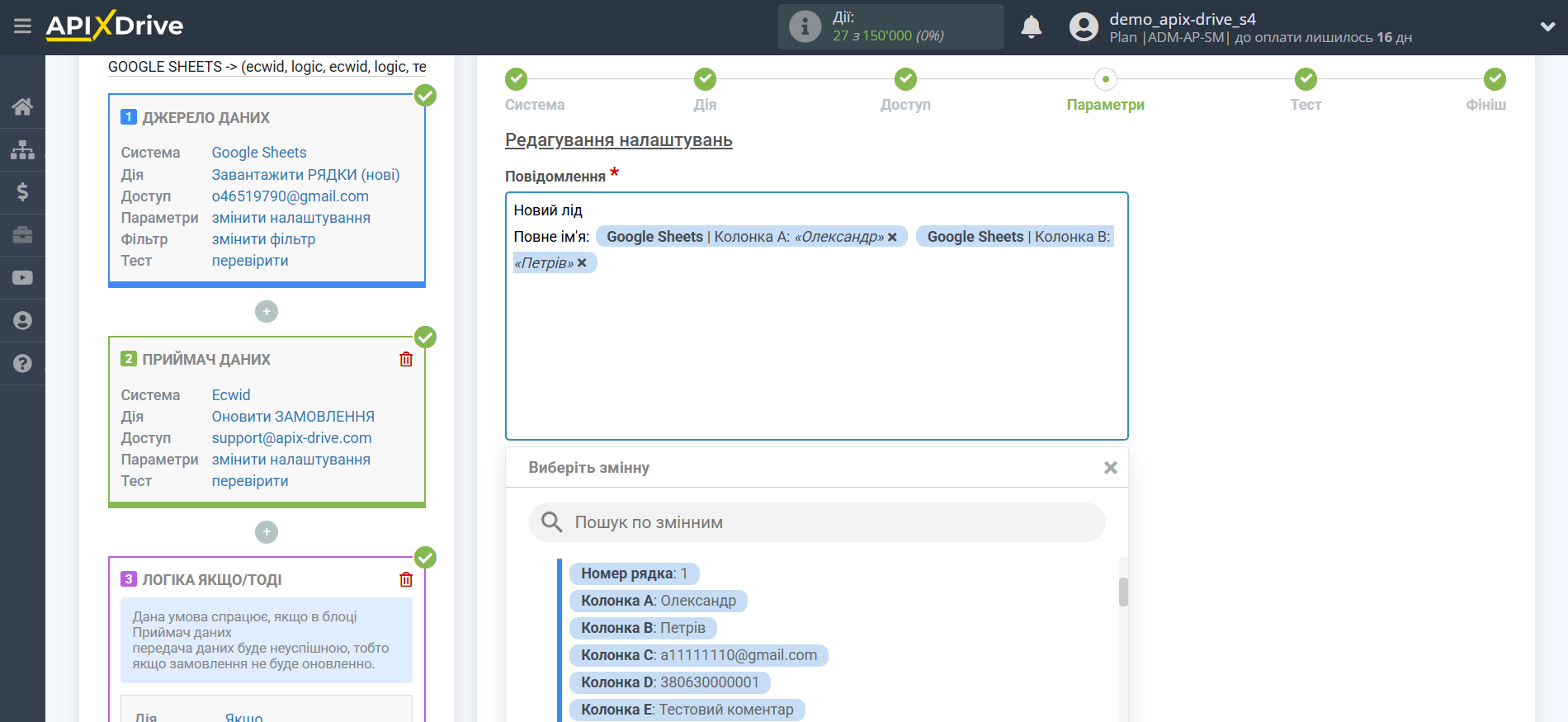Image resolution: width=1568 pixels, height=722 pixels.
Task: Remove the Колонка B Петрів variable tag
Action: click(582, 263)
